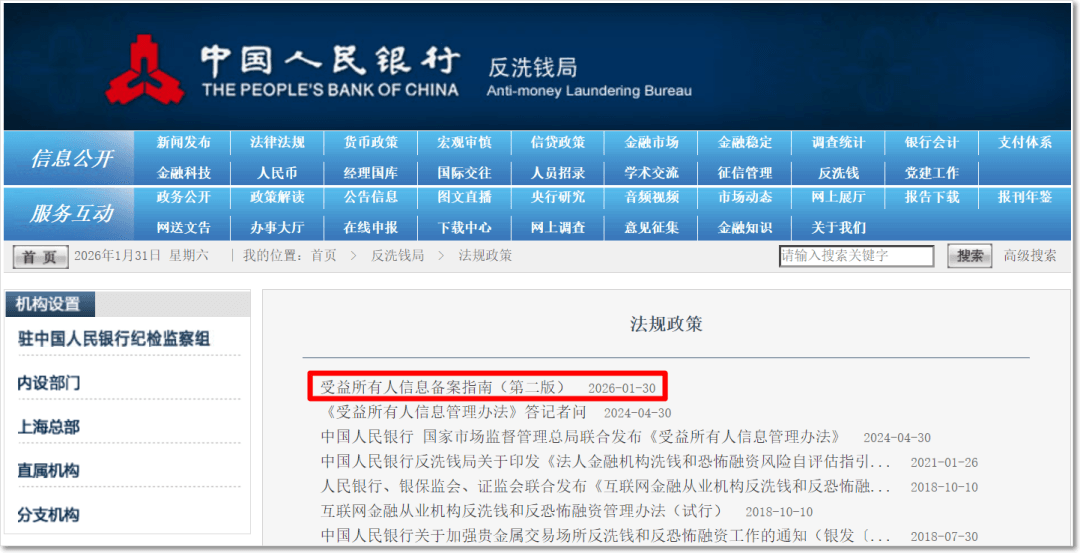Open 人民币 menu item

coord(277,173)
